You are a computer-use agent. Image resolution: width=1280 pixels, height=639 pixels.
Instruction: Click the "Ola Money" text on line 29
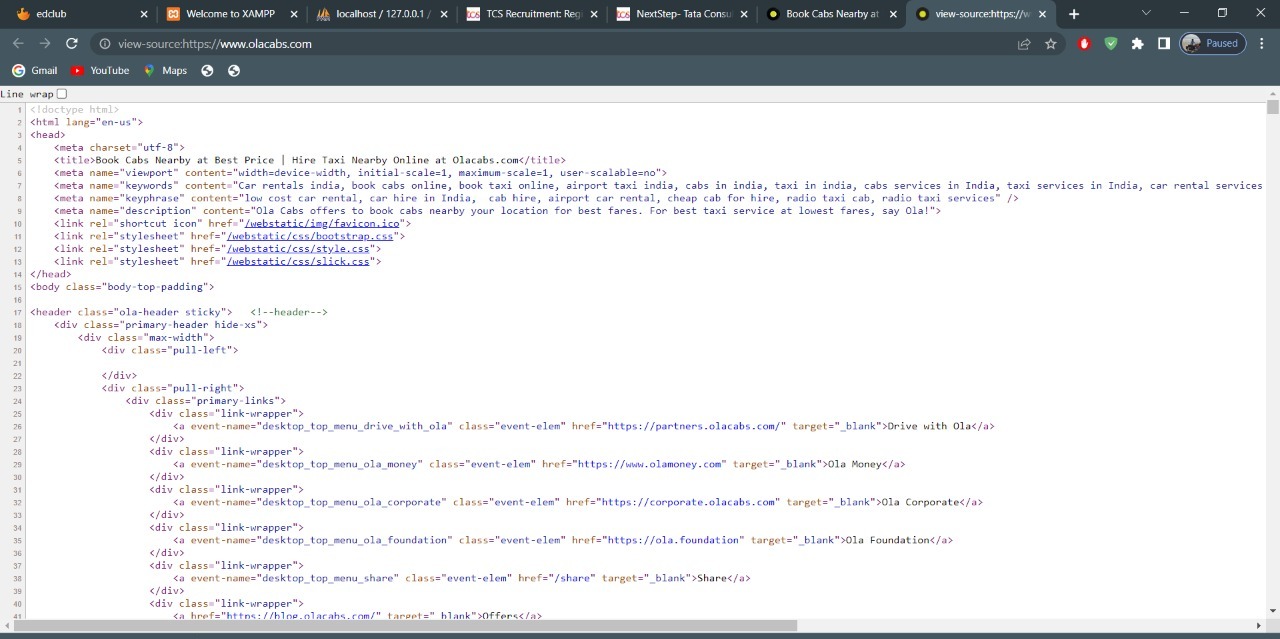tap(852, 464)
